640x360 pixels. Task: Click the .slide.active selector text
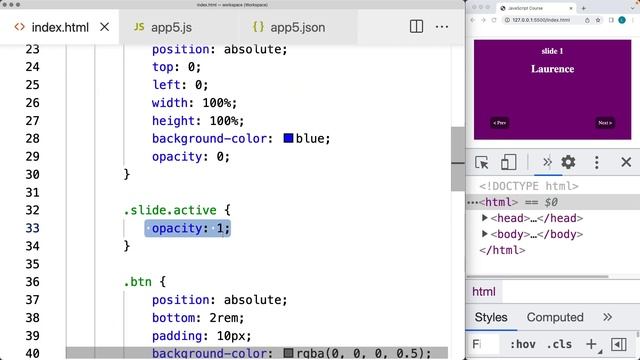point(170,210)
